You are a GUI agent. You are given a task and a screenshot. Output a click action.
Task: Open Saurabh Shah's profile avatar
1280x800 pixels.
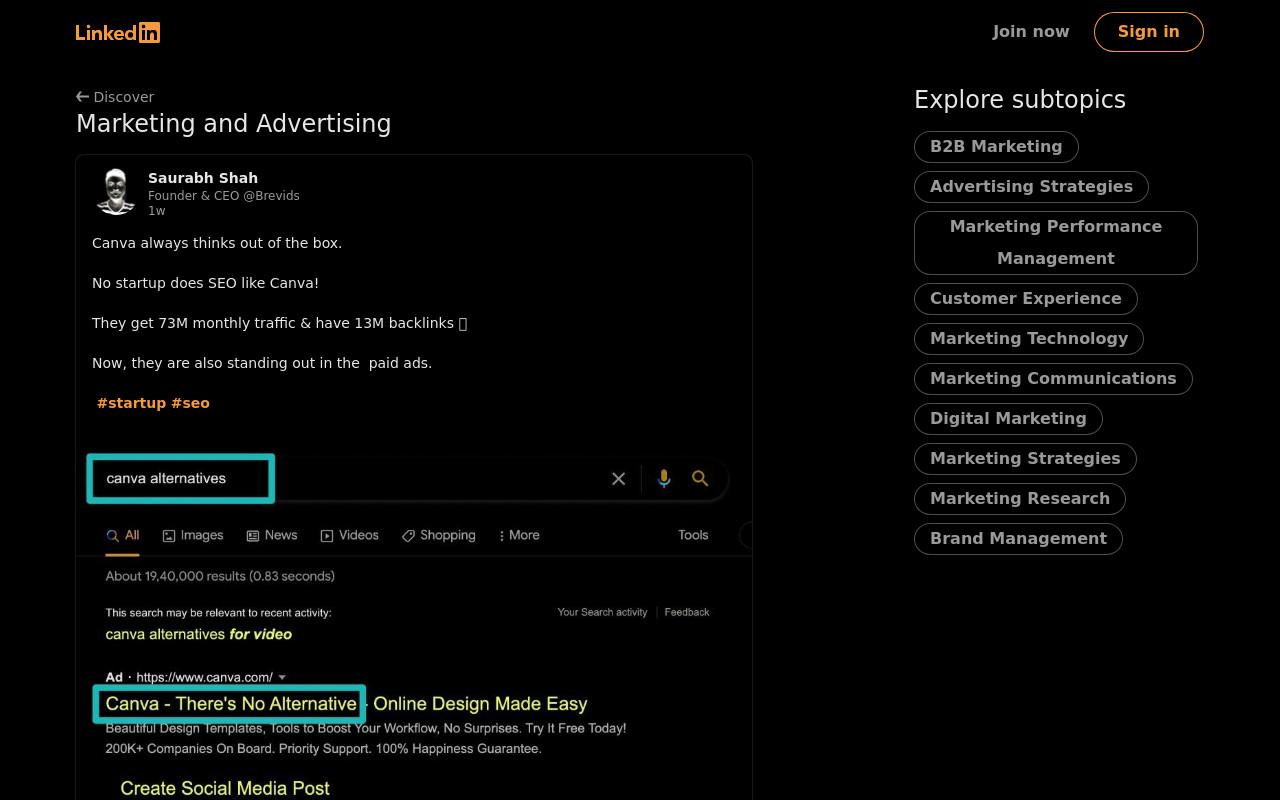(116, 191)
